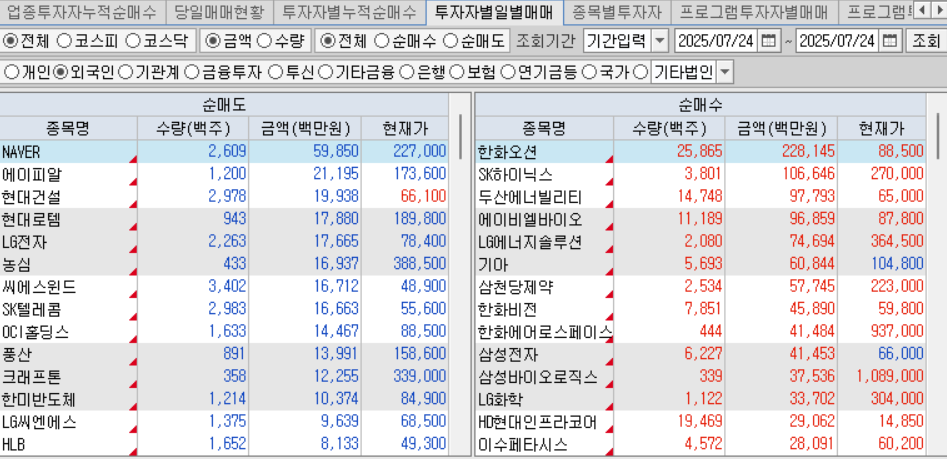Switch to 투자자별일별매매 tab
This screenshot has width=947, height=459.
(494, 11)
